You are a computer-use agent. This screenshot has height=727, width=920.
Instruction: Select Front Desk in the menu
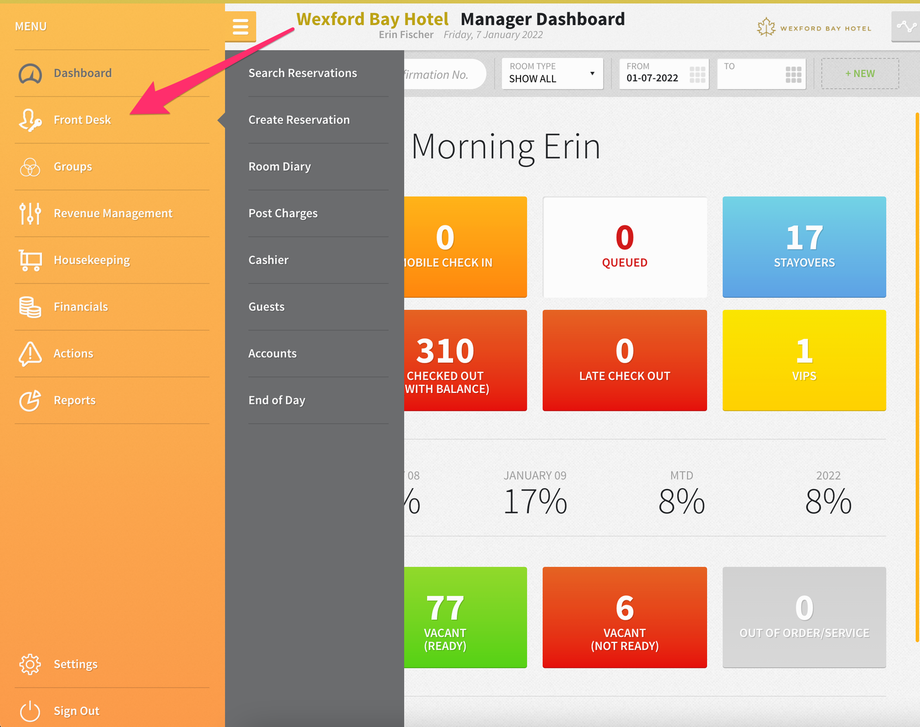[x=112, y=120]
